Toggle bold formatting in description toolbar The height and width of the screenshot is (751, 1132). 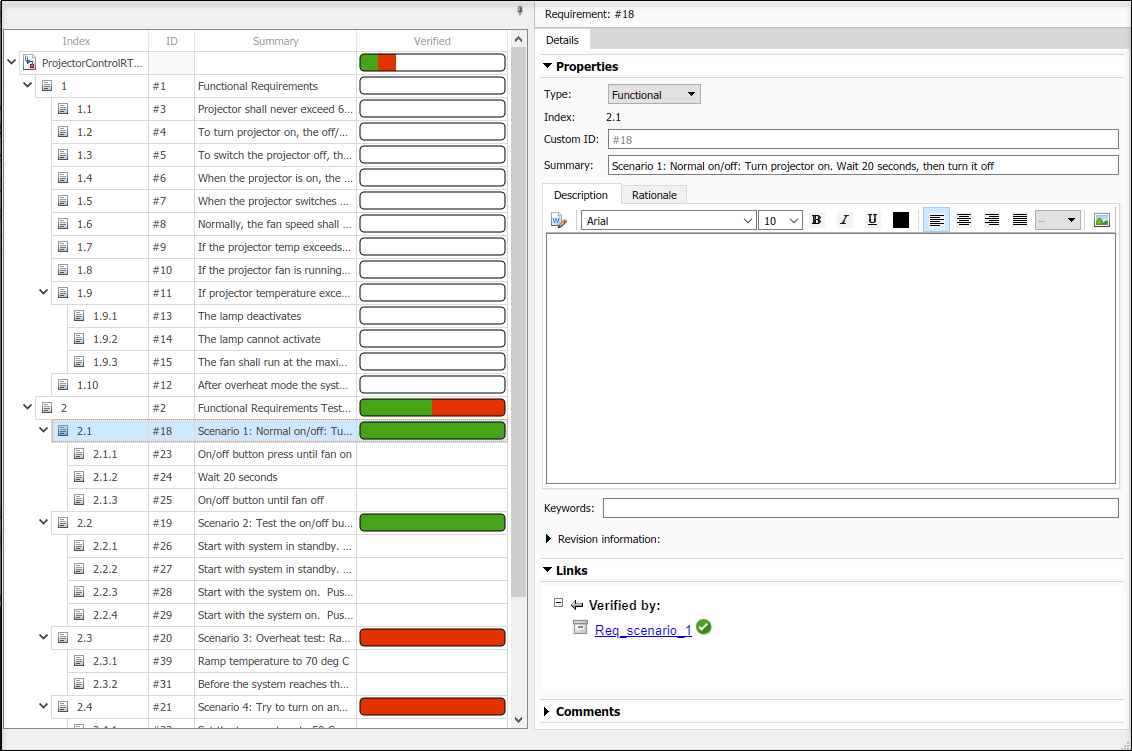tap(817, 220)
